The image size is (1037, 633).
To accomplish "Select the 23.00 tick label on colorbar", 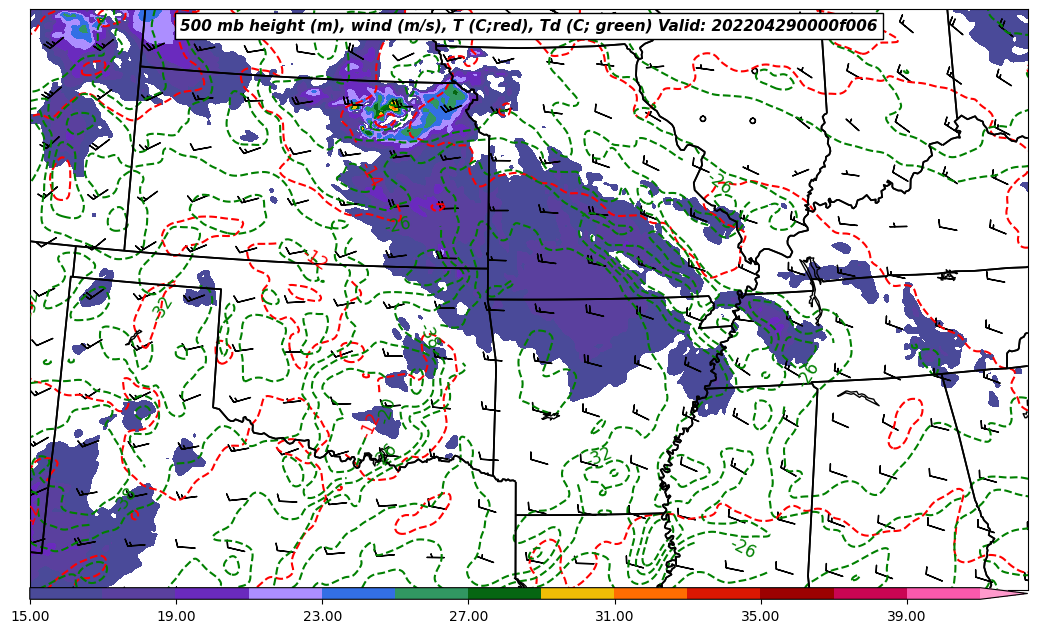I will pyautogui.click(x=322, y=616).
